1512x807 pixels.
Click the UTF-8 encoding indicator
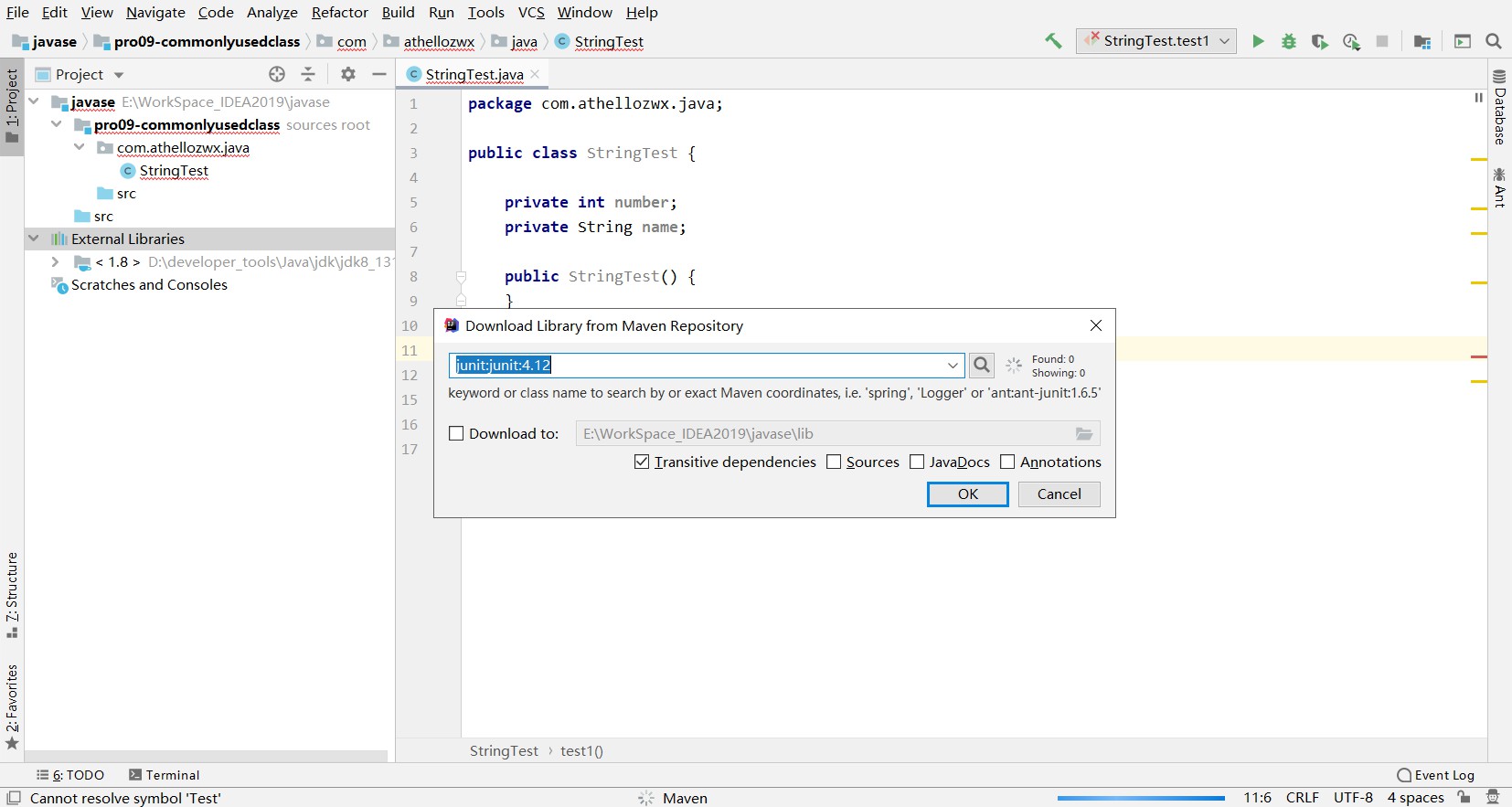[x=1353, y=798]
